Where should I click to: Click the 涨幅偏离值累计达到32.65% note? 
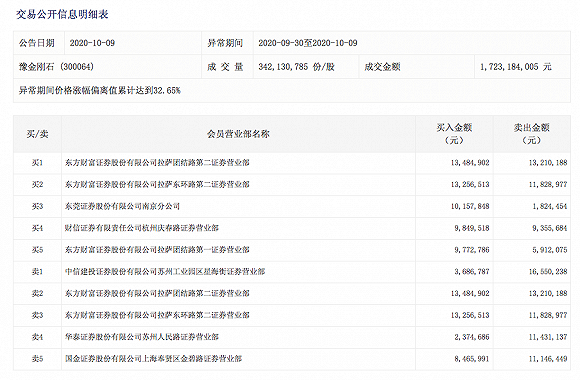point(100,90)
